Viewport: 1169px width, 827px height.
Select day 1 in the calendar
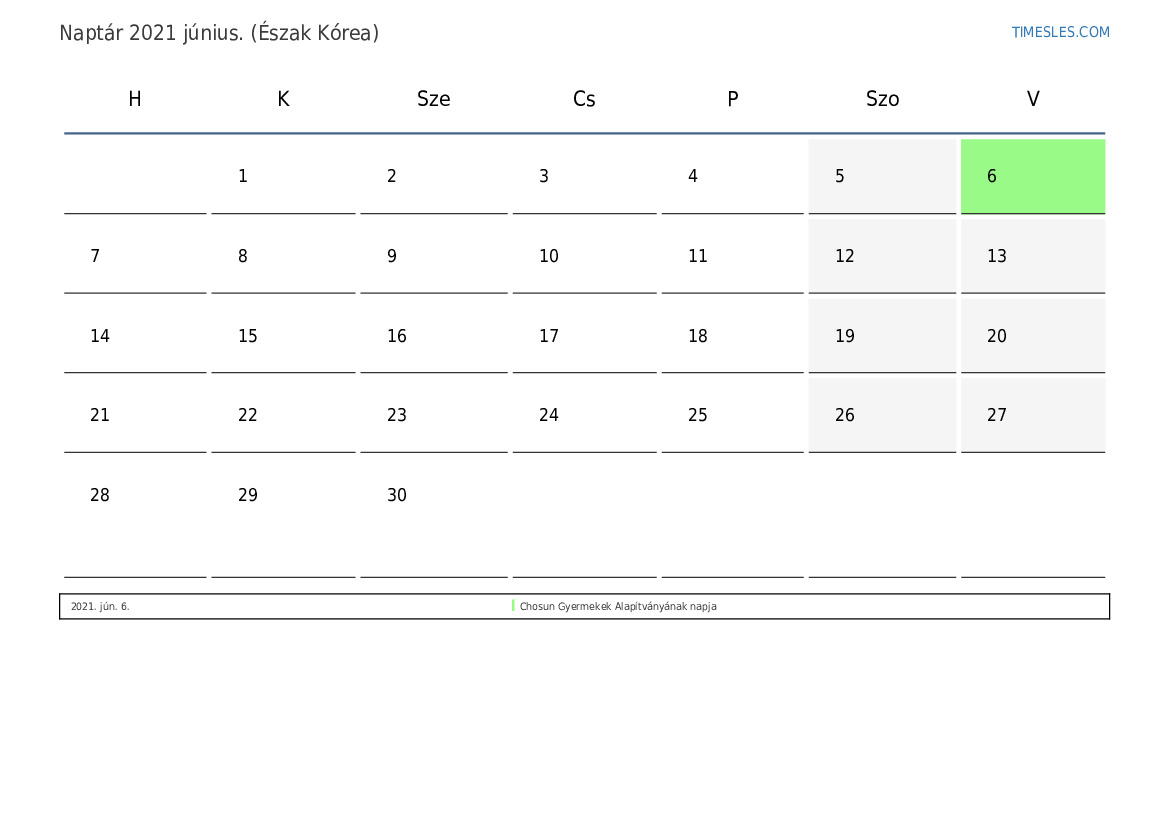point(283,176)
